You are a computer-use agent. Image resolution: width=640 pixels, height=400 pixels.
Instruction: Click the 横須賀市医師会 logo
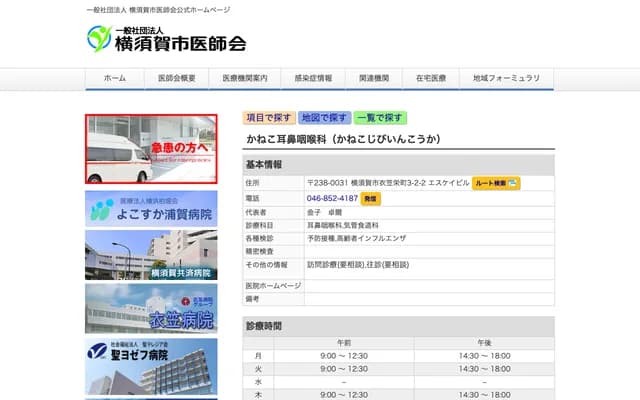(x=166, y=40)
